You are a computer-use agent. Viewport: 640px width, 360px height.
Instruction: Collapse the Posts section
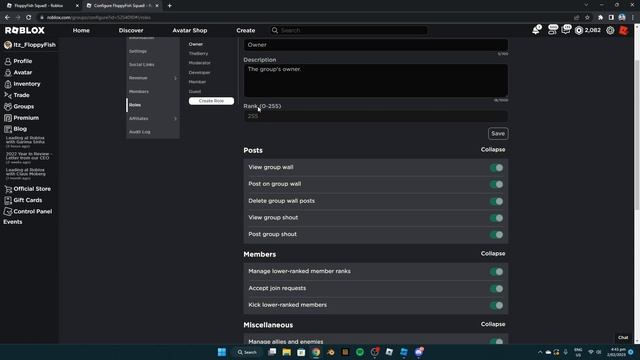point(493,150)
